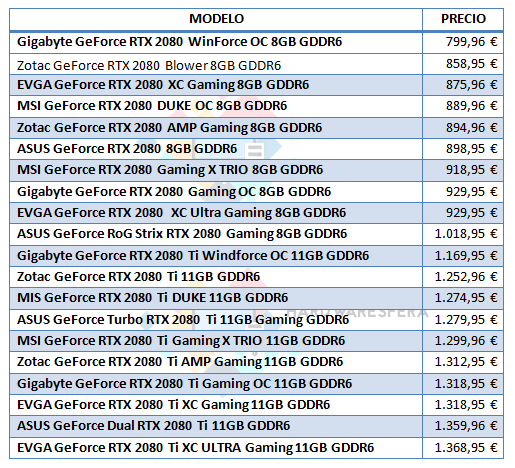Select Gigabyte GeForce RTX 2080 WinForce OC row

point(256,42)
